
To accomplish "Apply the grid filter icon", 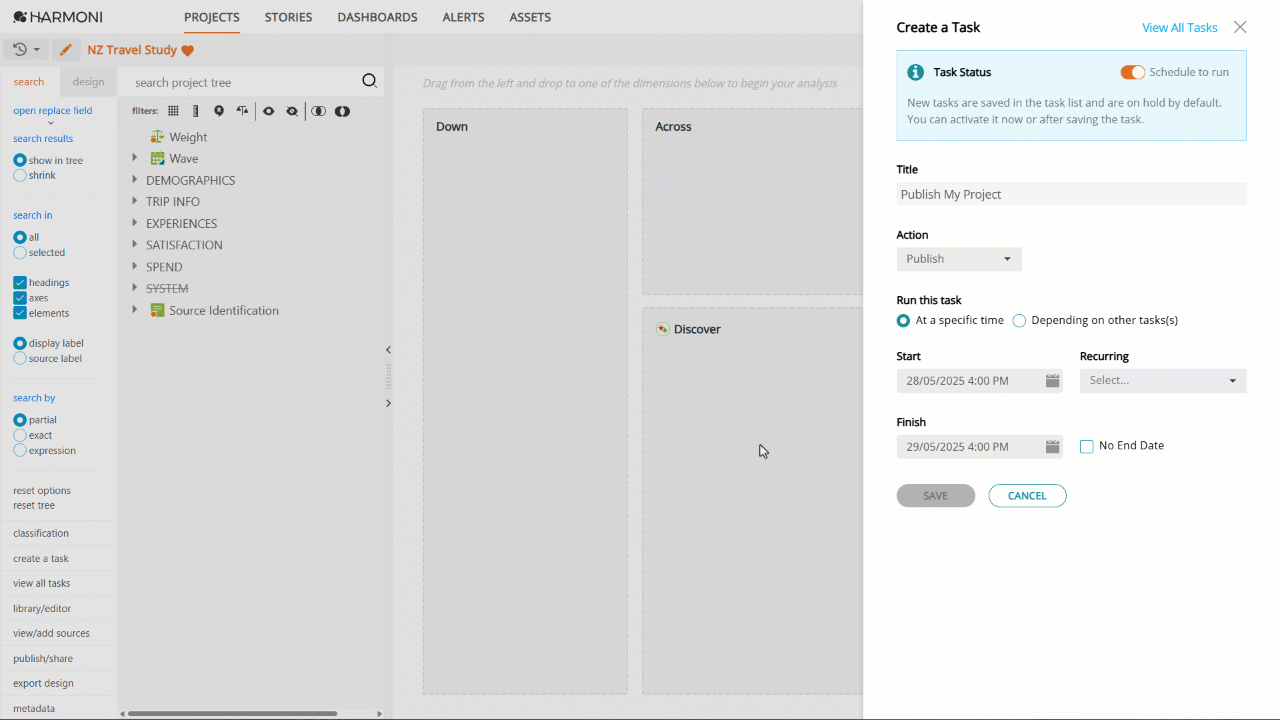I will point(173,111).
